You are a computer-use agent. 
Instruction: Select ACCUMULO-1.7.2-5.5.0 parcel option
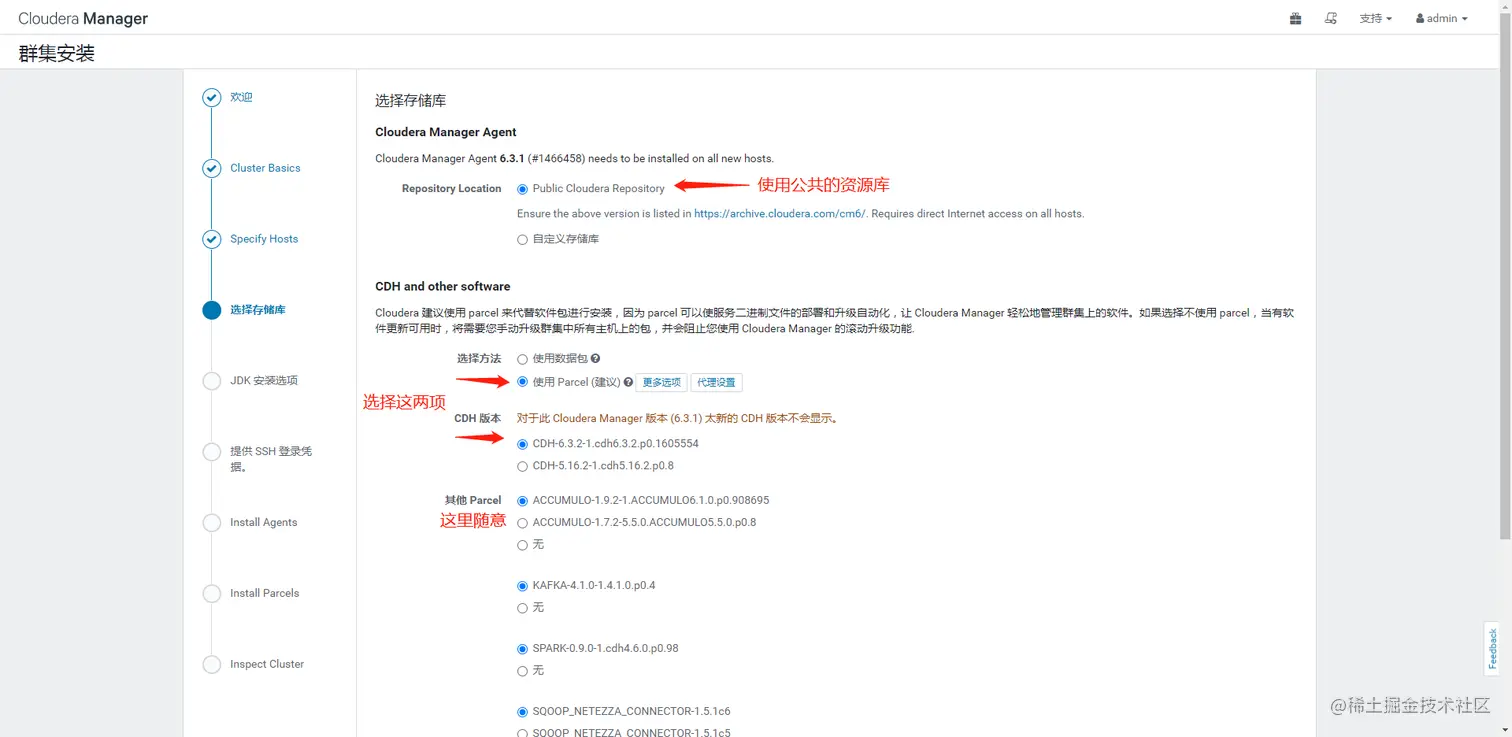tap(522, 523)
